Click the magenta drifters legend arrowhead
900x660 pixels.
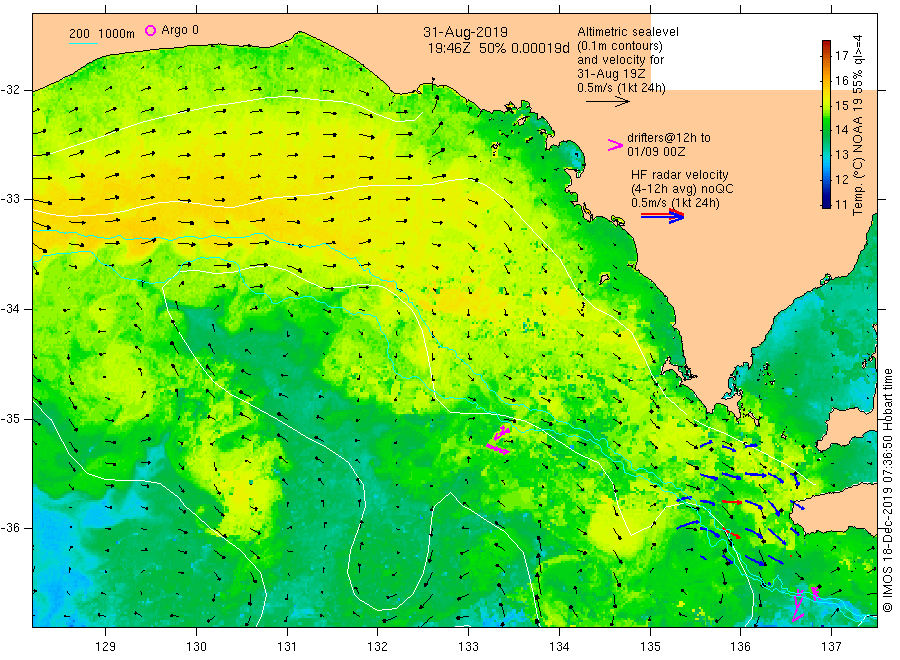point(615,145)
